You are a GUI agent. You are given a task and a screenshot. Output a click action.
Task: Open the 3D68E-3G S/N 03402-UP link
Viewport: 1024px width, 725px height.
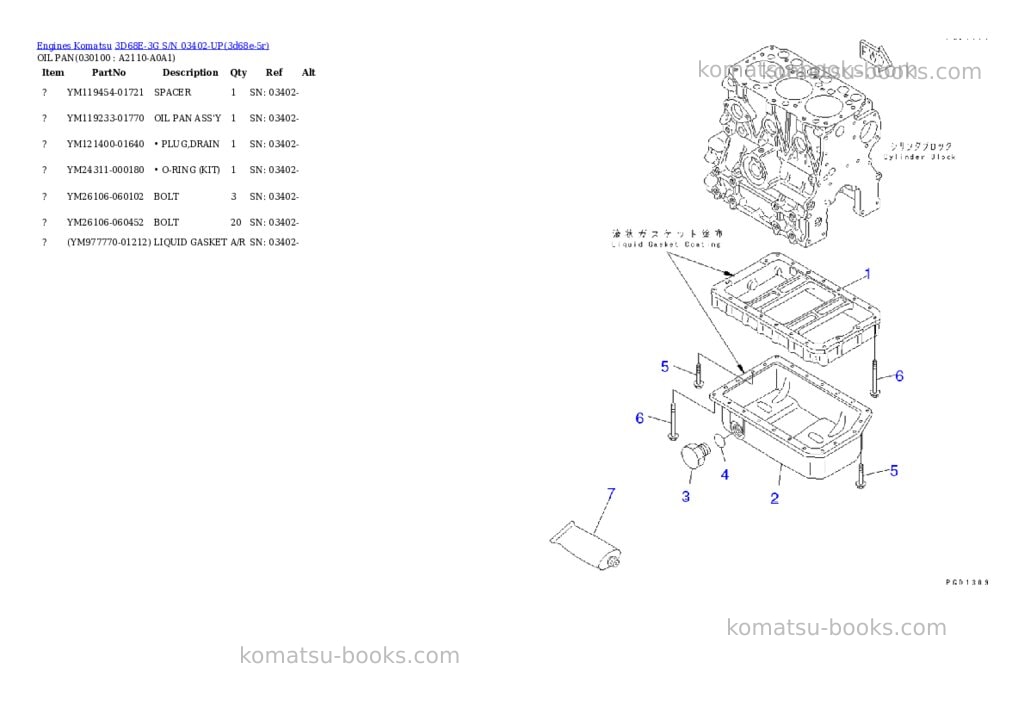(192, 46)
